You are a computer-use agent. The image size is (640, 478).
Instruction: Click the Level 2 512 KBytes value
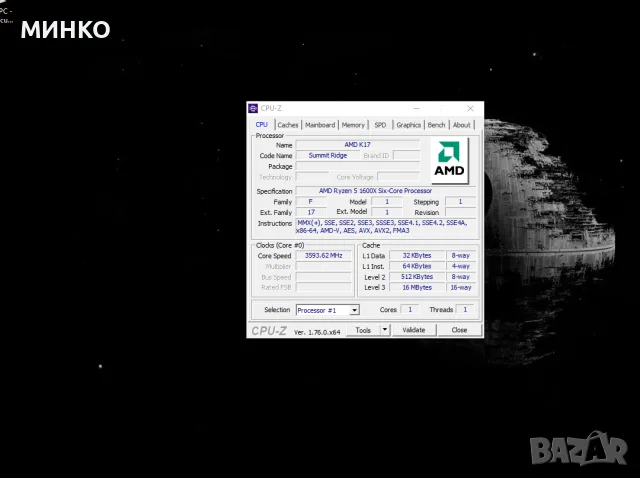417,277
